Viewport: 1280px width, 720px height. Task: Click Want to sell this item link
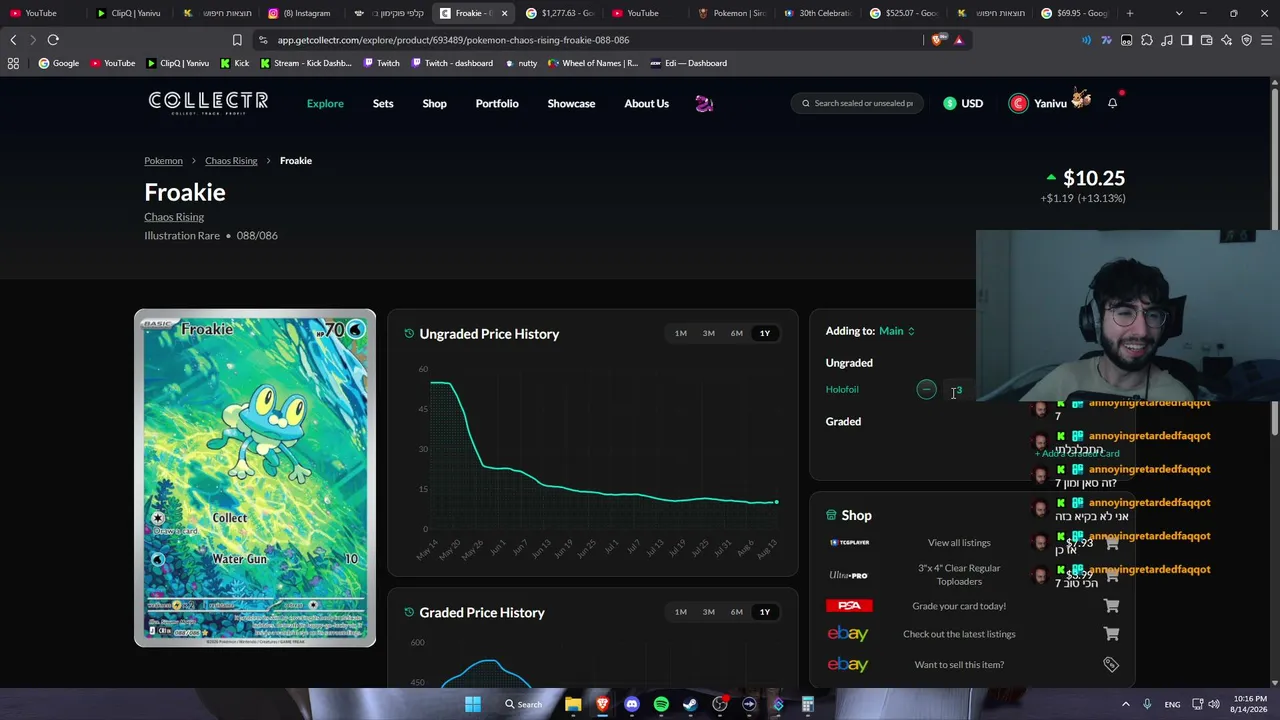[959, 665]
